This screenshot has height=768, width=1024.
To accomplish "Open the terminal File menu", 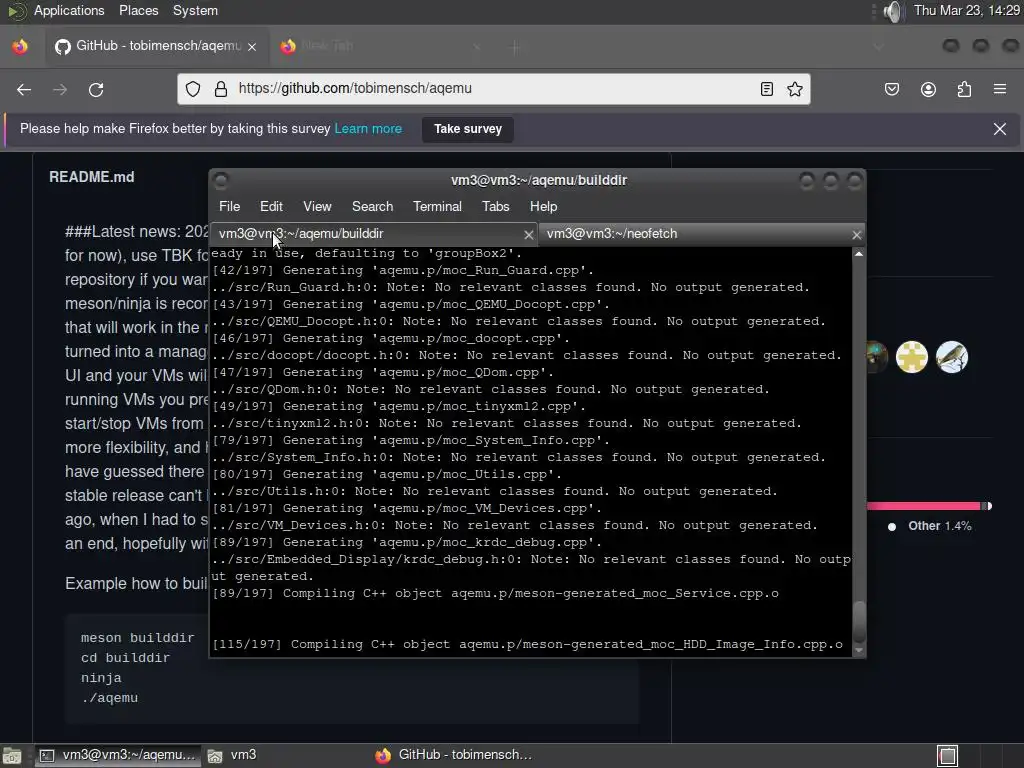I will pos(229,206).
